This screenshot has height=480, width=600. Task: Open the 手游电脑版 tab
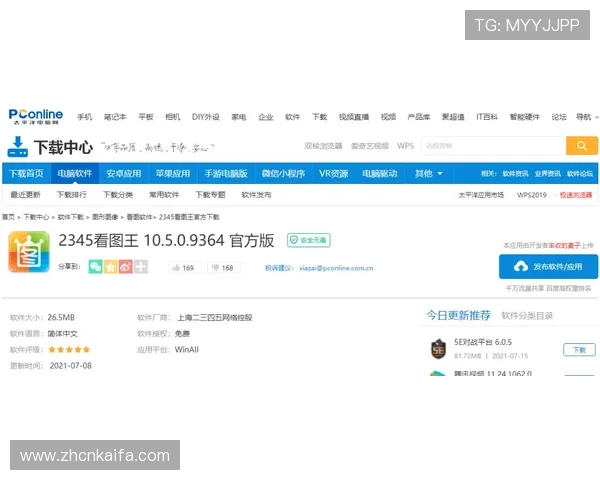(226, 174)
